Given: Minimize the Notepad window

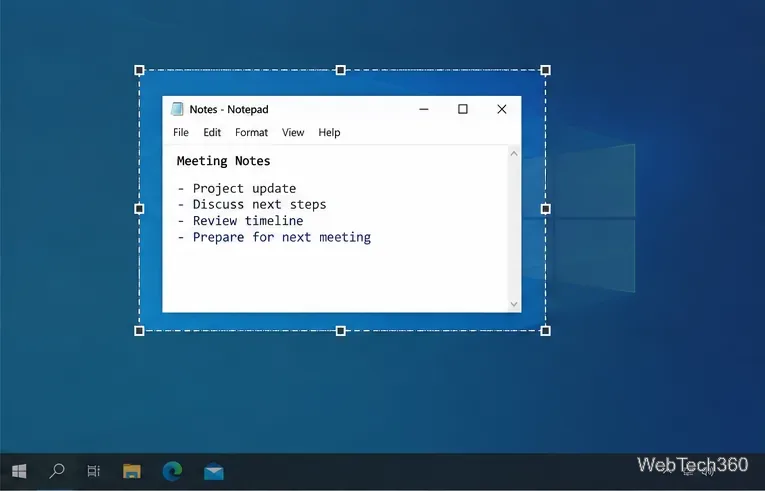Looking at the screenshot, I should (x=423, y=109).
